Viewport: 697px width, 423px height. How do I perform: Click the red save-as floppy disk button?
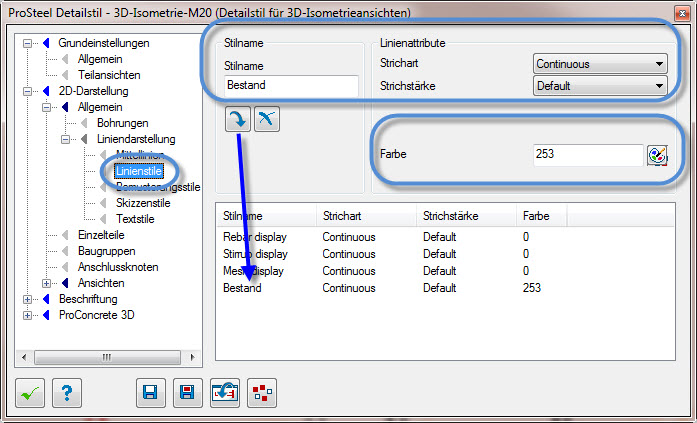(188, 393)
